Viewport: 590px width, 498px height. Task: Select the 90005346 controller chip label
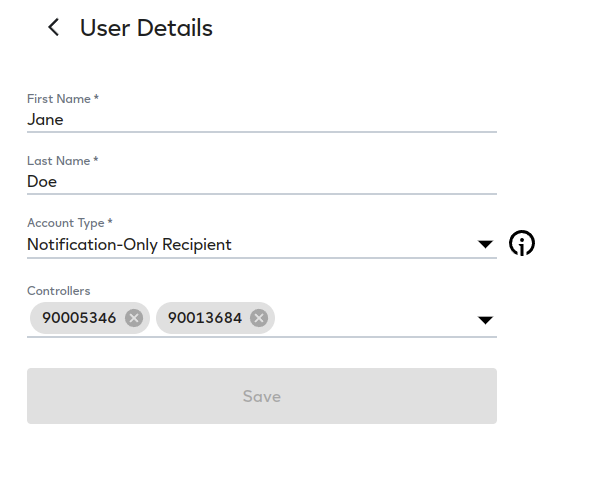(79, 318)
